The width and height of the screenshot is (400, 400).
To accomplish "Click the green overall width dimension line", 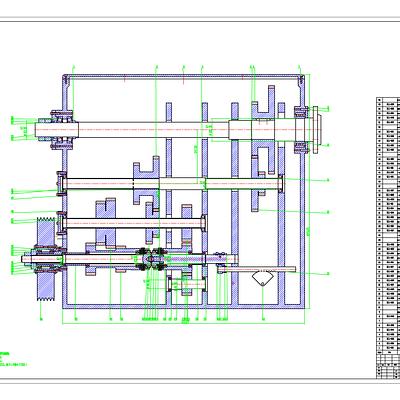I will [x=183, y=324].
